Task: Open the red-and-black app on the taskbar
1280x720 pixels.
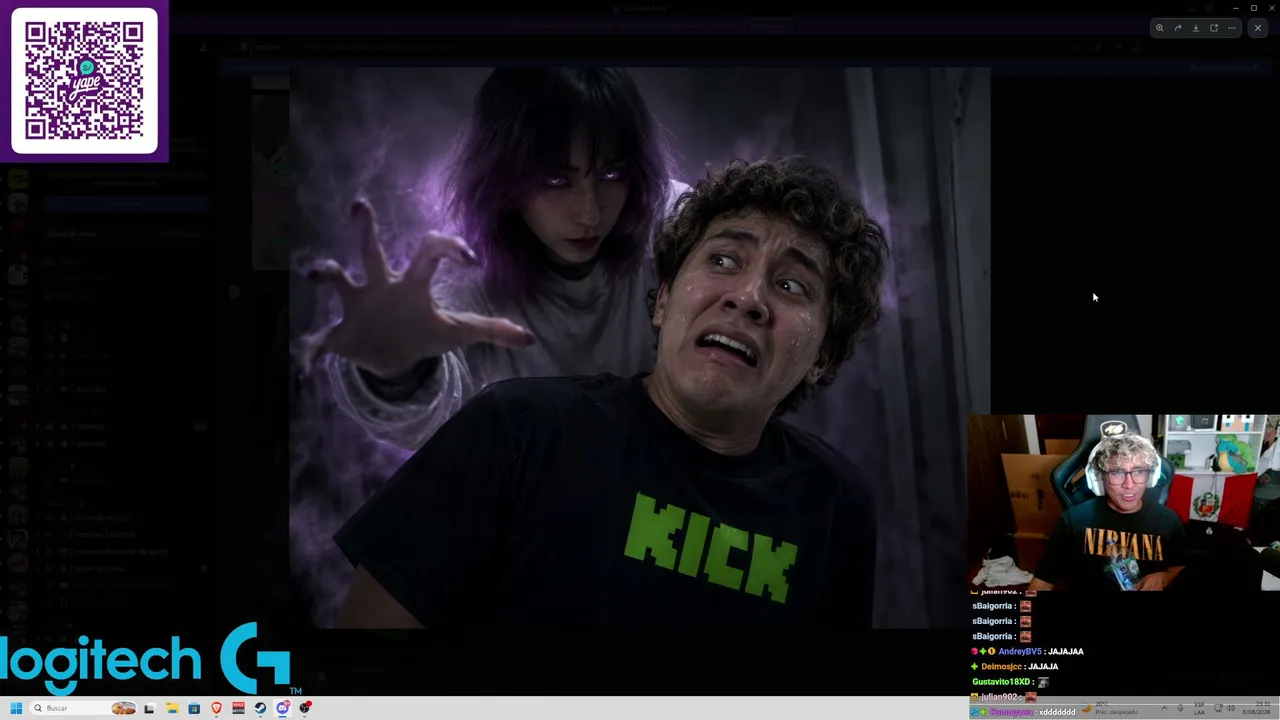Action: click(238, 708)
